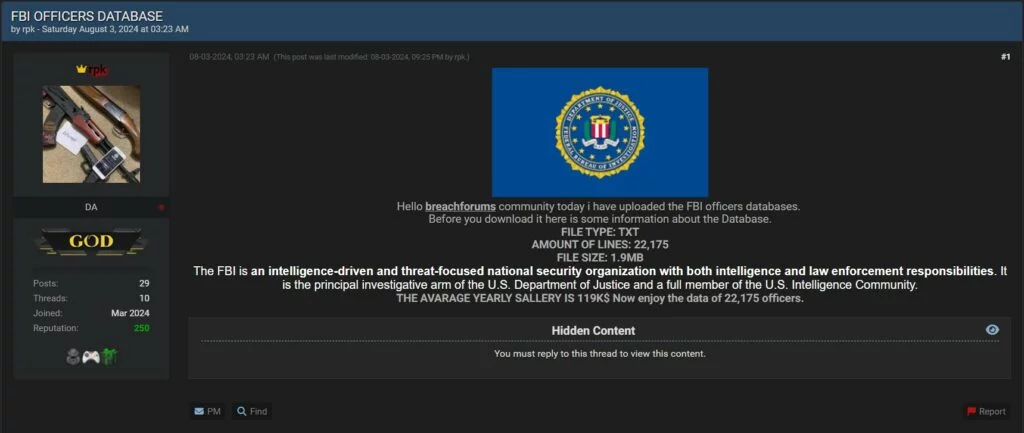Viewport: 1024px width, 433px height.
Task: Click the FBI OFFICERS DATABASE thread title
Action: point(87,16)
